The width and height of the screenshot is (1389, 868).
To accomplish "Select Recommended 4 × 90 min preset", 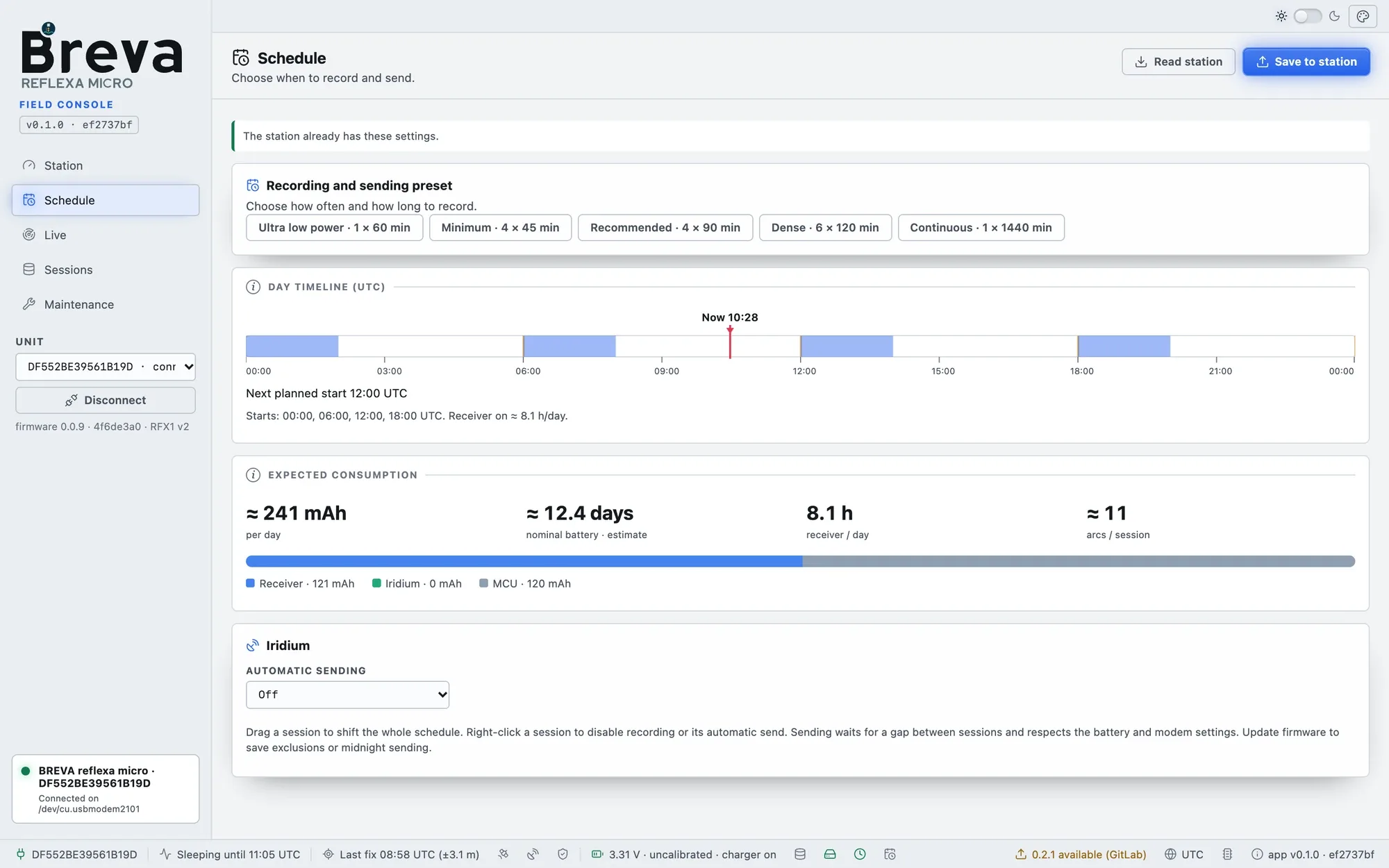I will [665, 228].
